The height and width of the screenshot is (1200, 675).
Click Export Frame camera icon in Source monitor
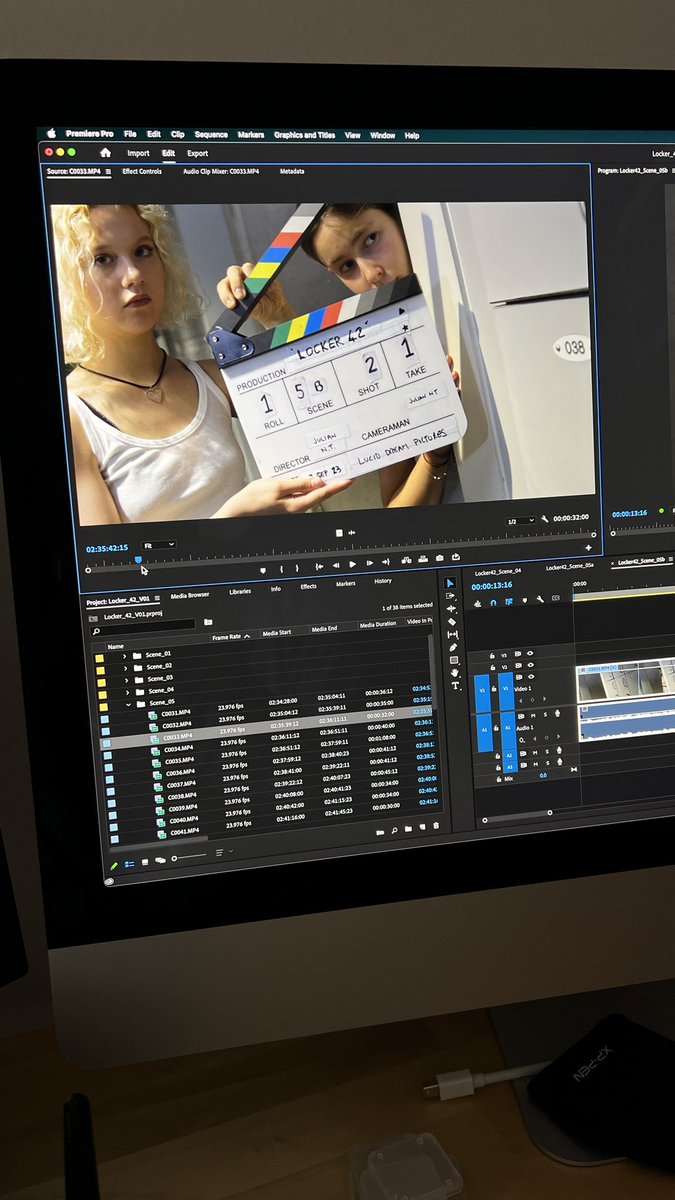click(x=440, y=559)
